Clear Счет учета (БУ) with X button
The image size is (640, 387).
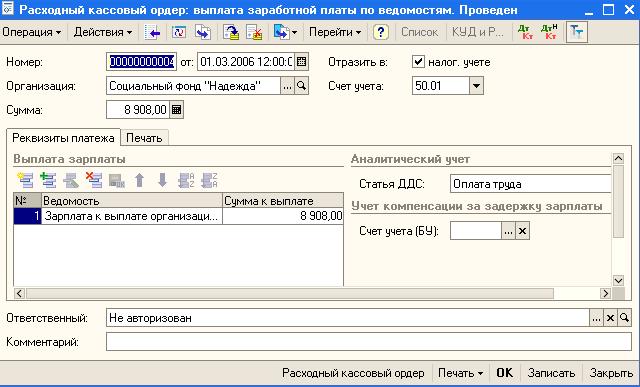(522, 231)
